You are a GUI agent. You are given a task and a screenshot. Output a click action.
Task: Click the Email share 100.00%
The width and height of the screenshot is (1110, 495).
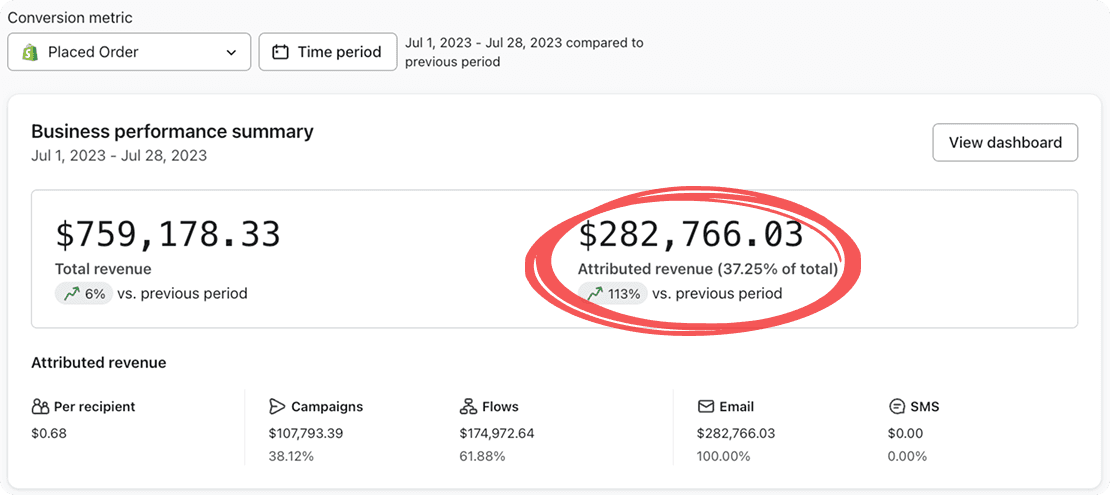pos(723,456)
